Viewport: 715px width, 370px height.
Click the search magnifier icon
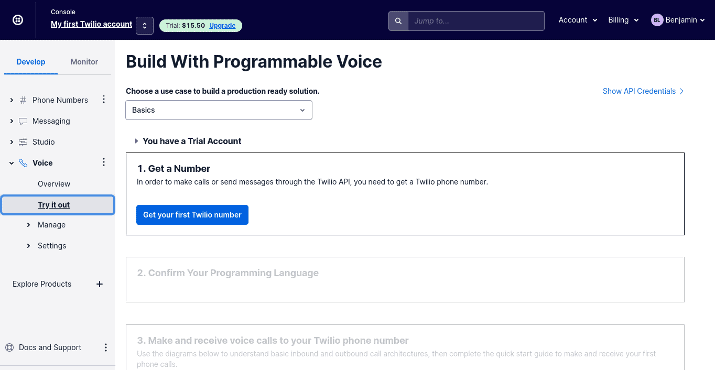(x=398, y=21)
